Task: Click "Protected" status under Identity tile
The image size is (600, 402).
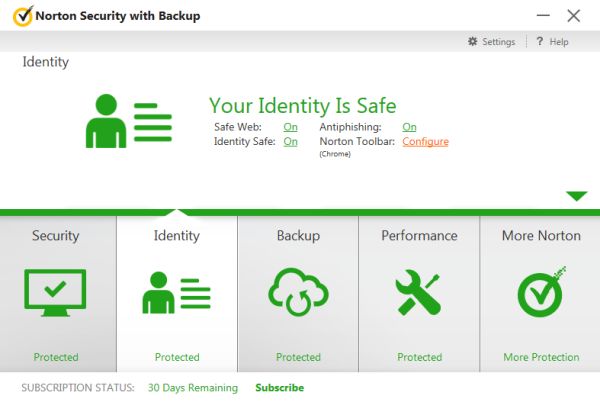Action: (177, 357)
